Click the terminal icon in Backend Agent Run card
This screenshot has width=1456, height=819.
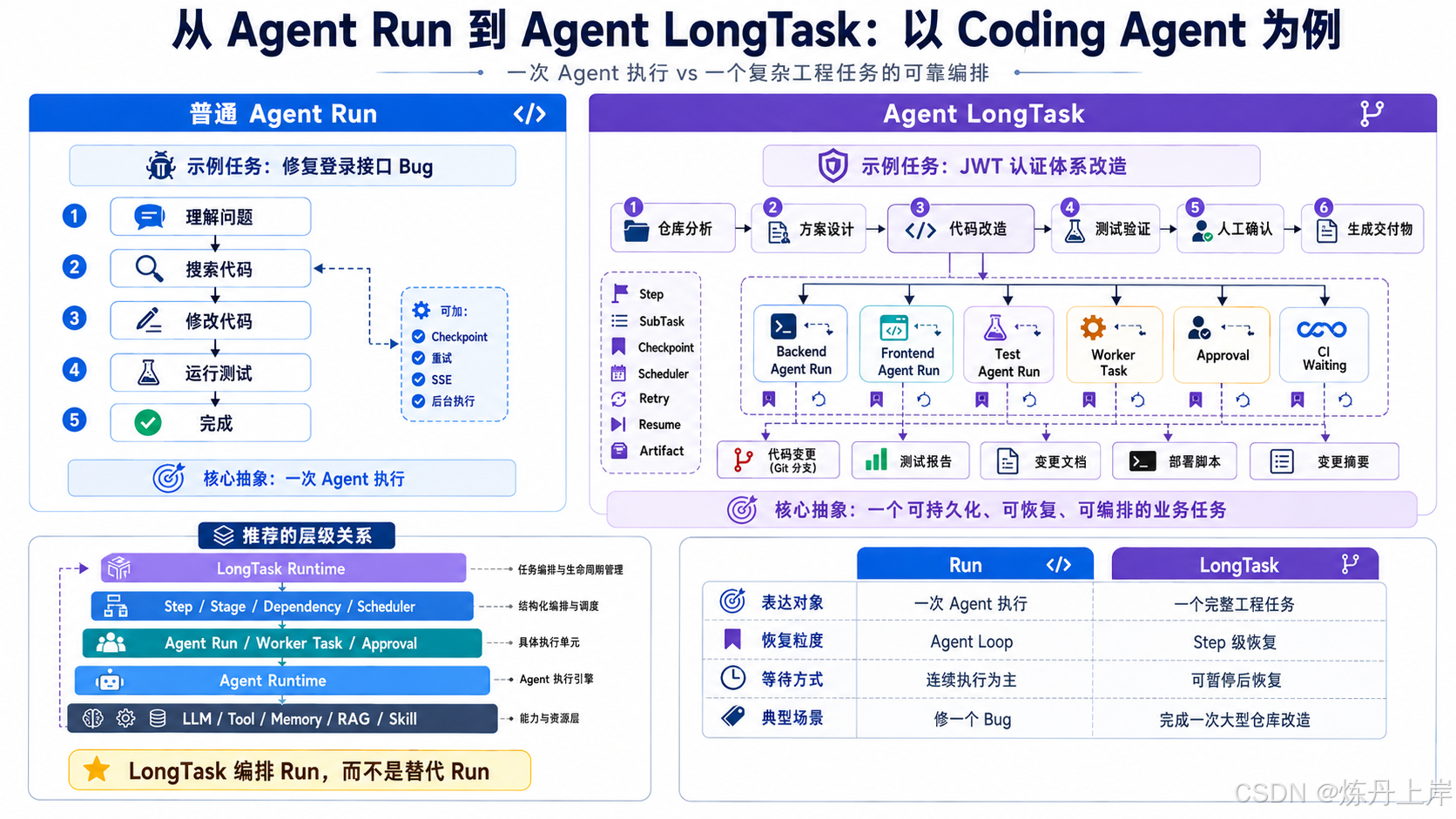[x=783, y=327]
